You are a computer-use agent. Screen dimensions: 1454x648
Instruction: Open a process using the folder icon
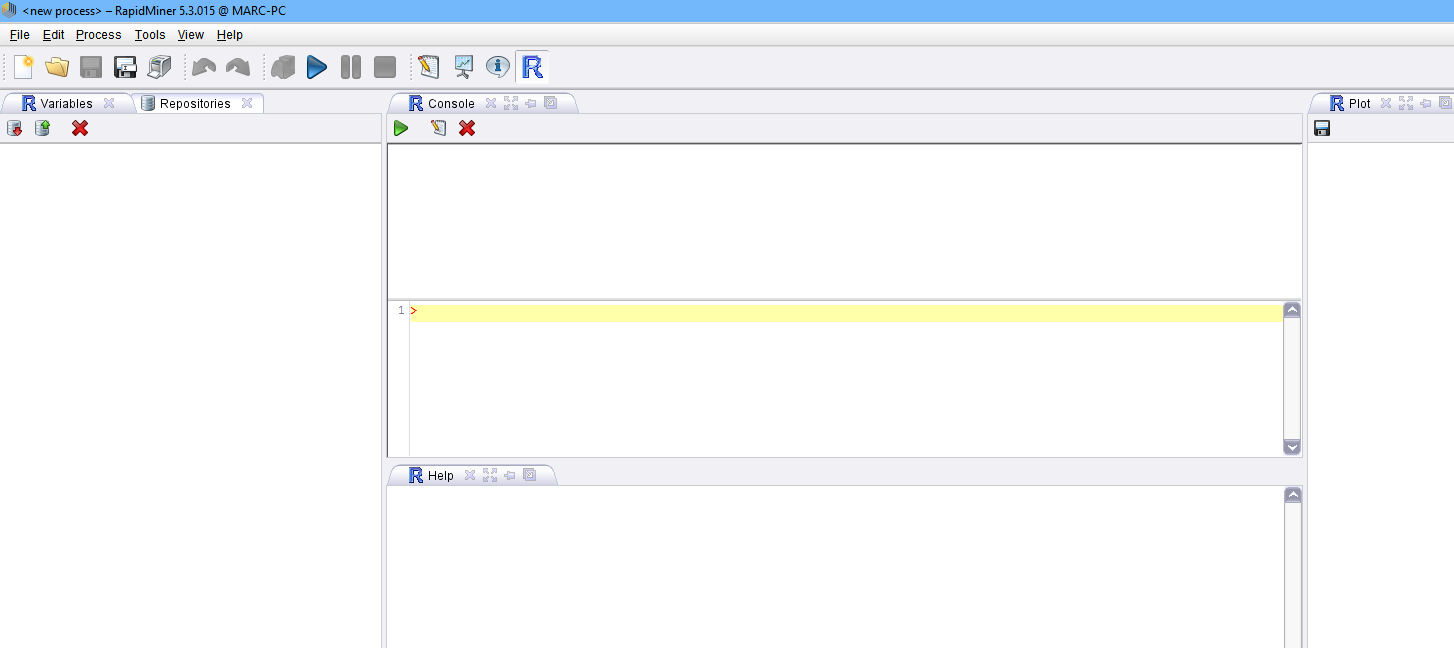point(57,67)
